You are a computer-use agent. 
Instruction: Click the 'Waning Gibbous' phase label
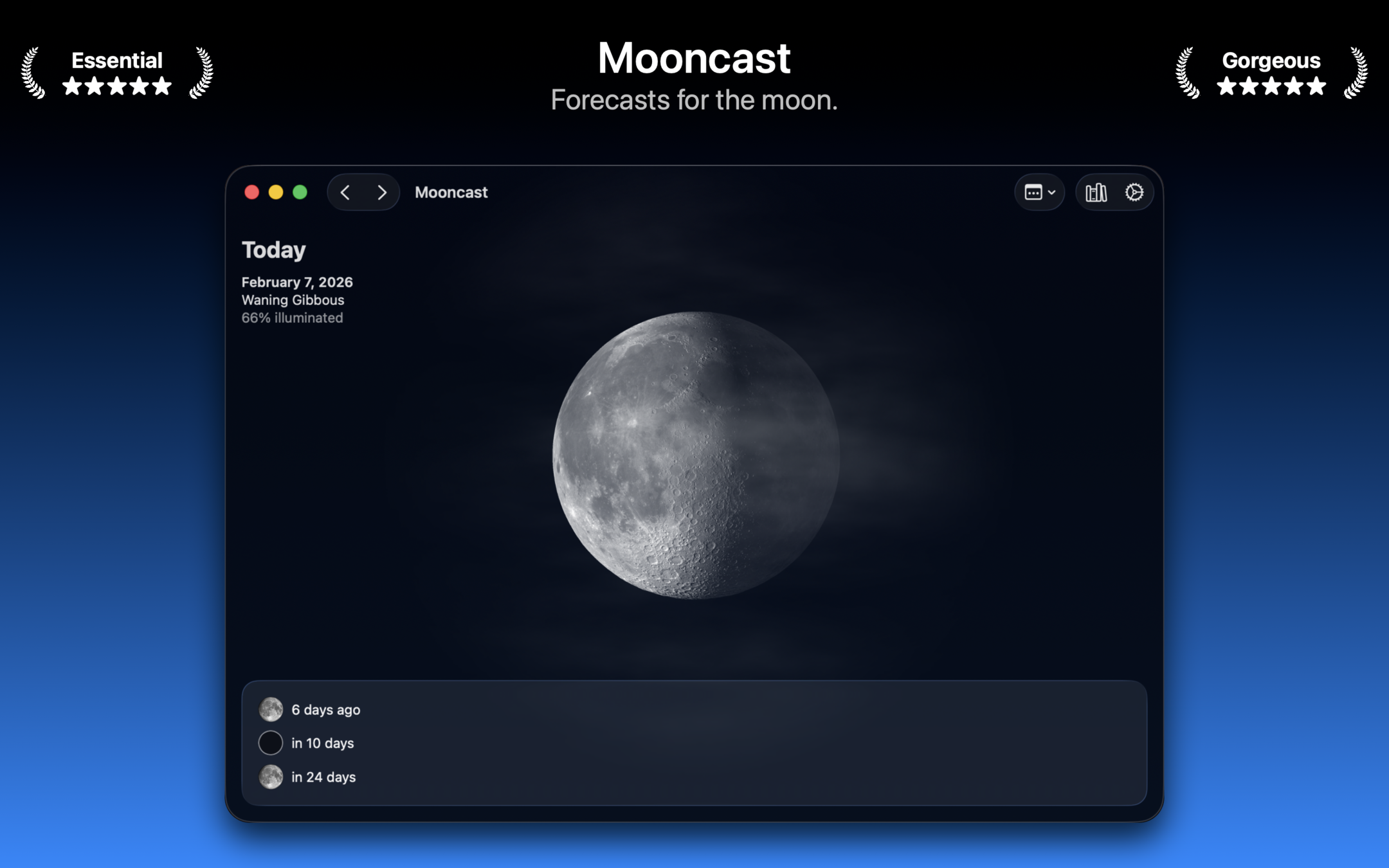pos(293,300)
